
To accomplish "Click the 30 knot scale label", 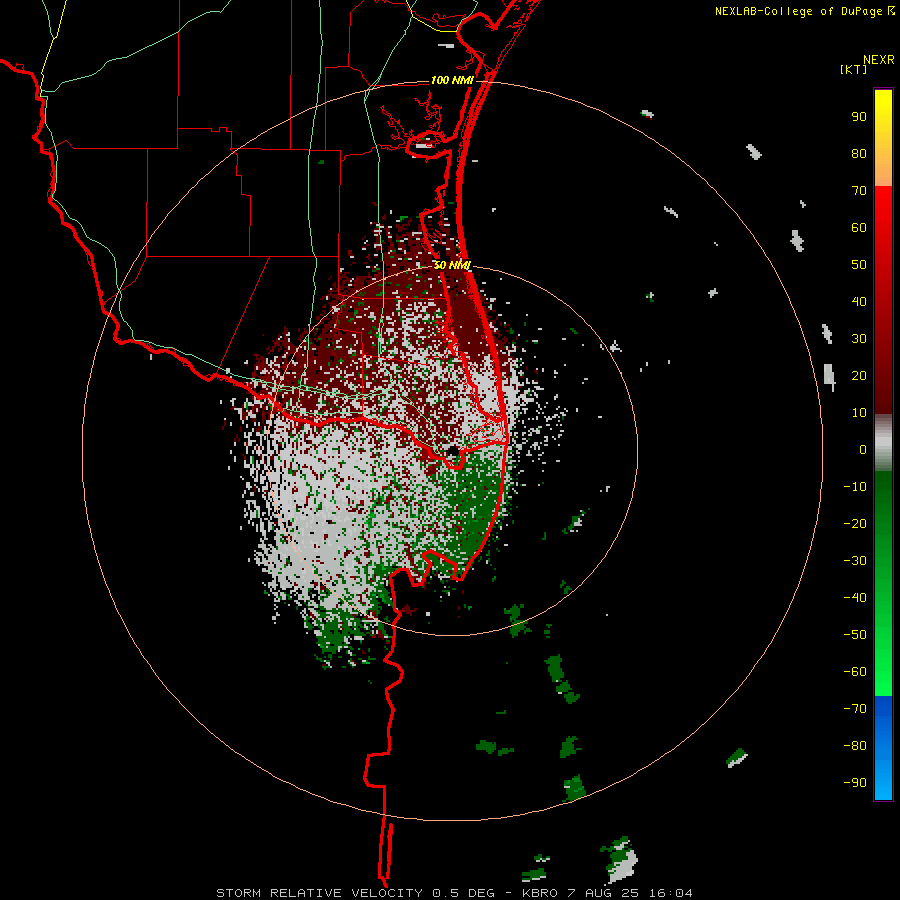I will (859, 339).
